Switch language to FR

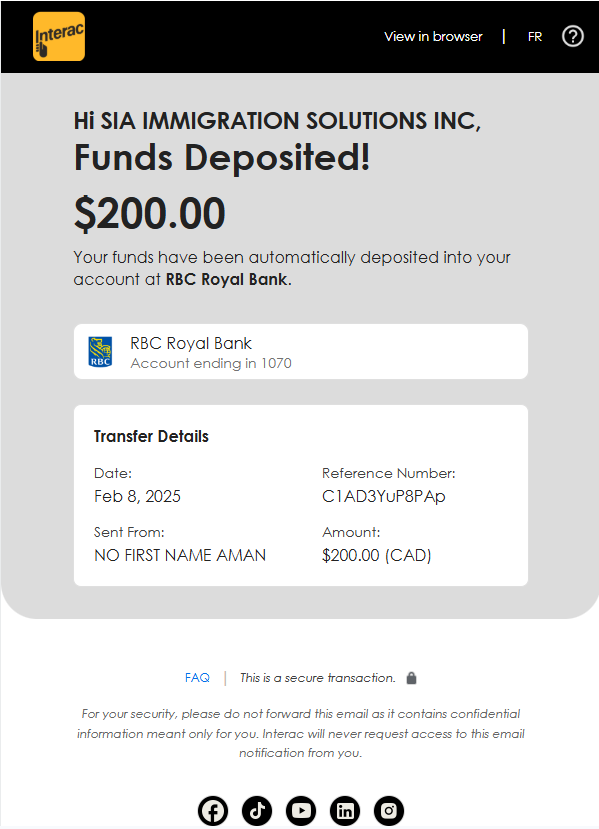click(x=535, y=36)
